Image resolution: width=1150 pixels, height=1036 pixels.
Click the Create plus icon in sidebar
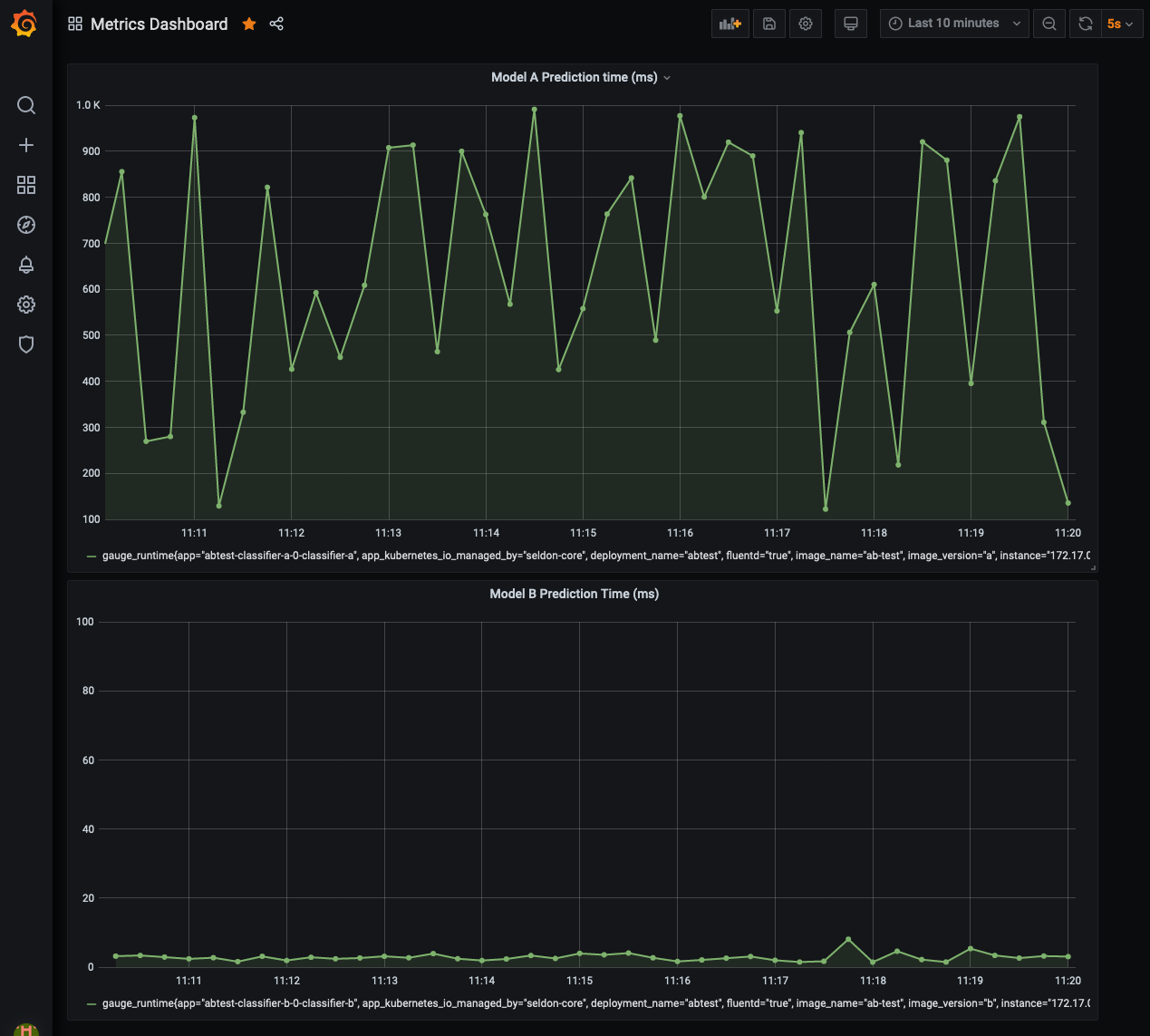(x=26, y=145)
